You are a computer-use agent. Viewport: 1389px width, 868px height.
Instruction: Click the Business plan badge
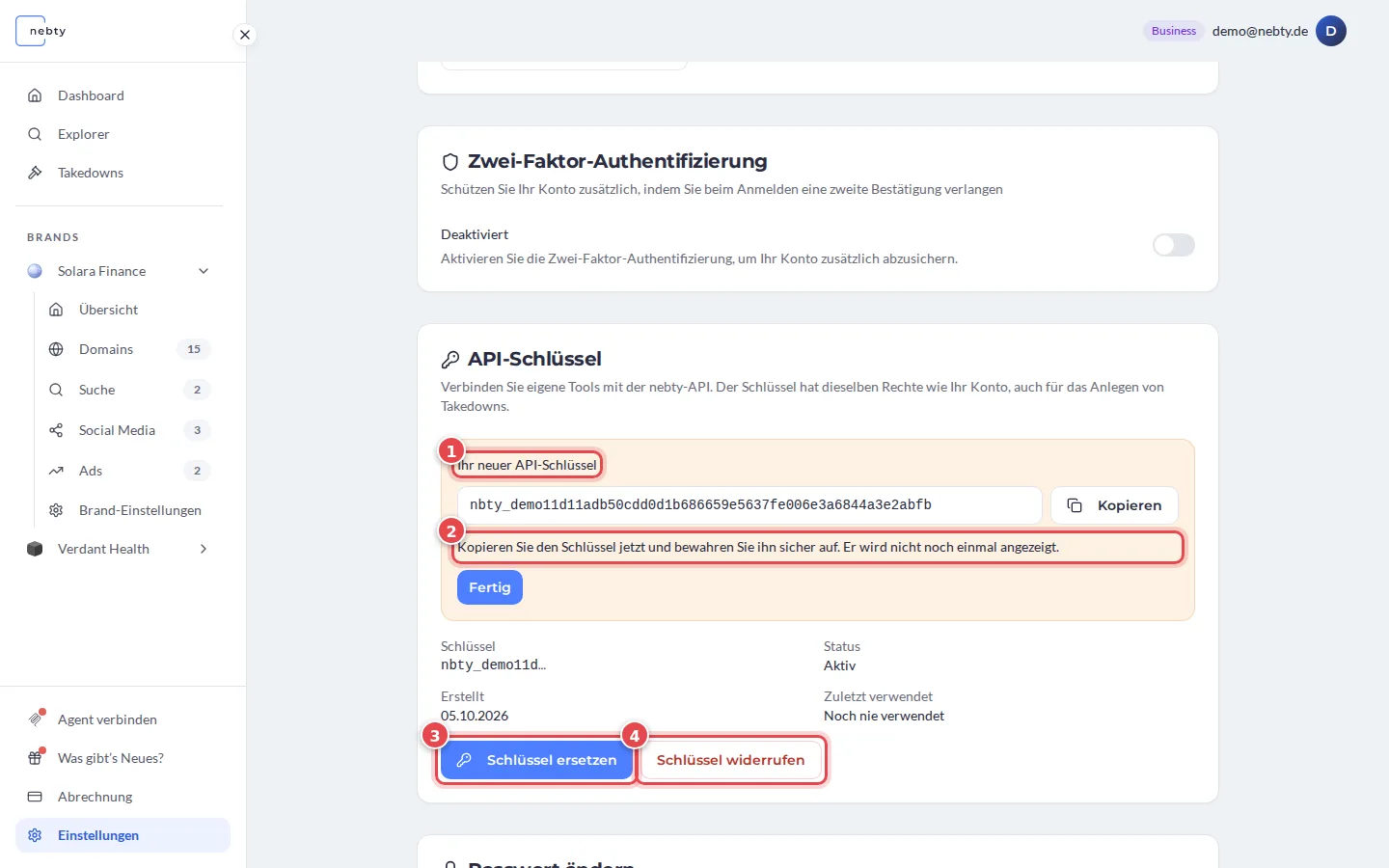pos(1174,31)
